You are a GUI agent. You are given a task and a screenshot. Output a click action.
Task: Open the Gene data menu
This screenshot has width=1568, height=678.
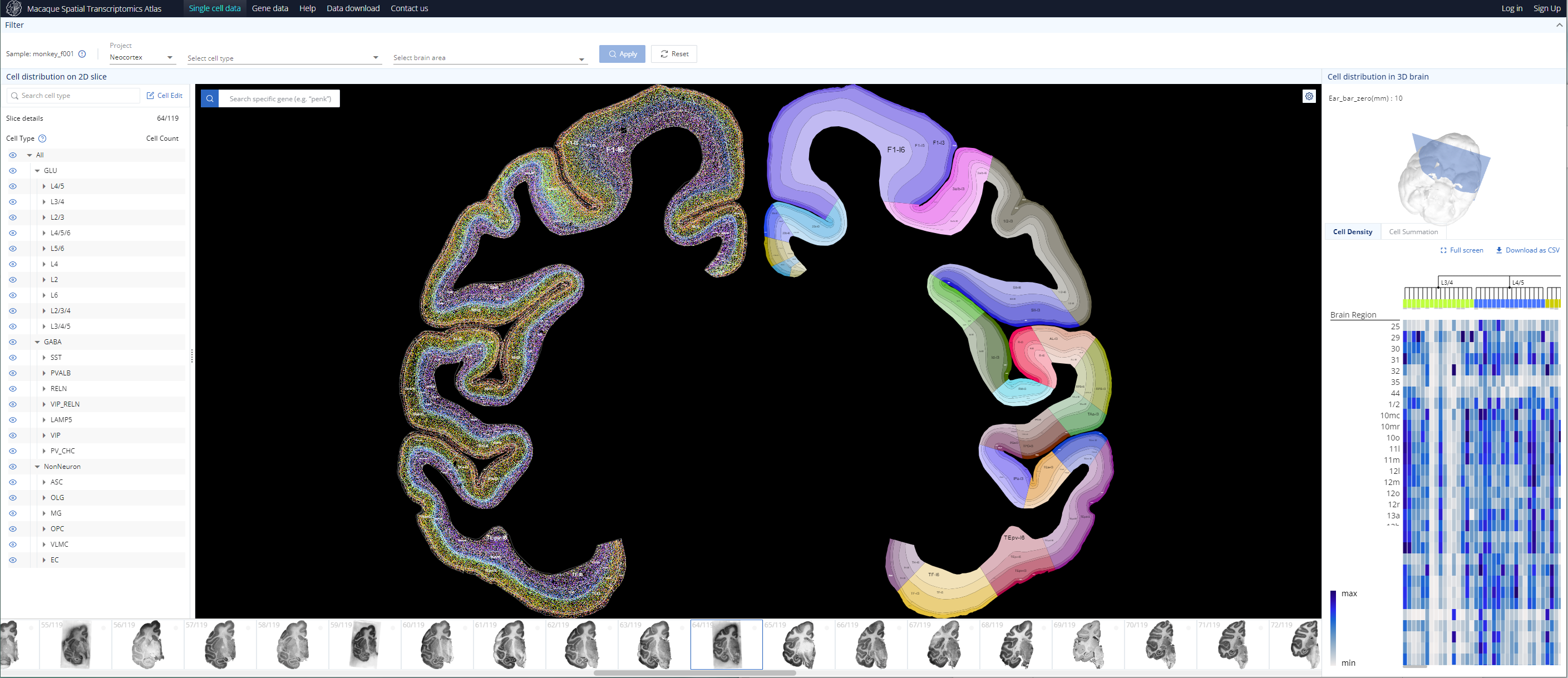click(x=270, y=8)
